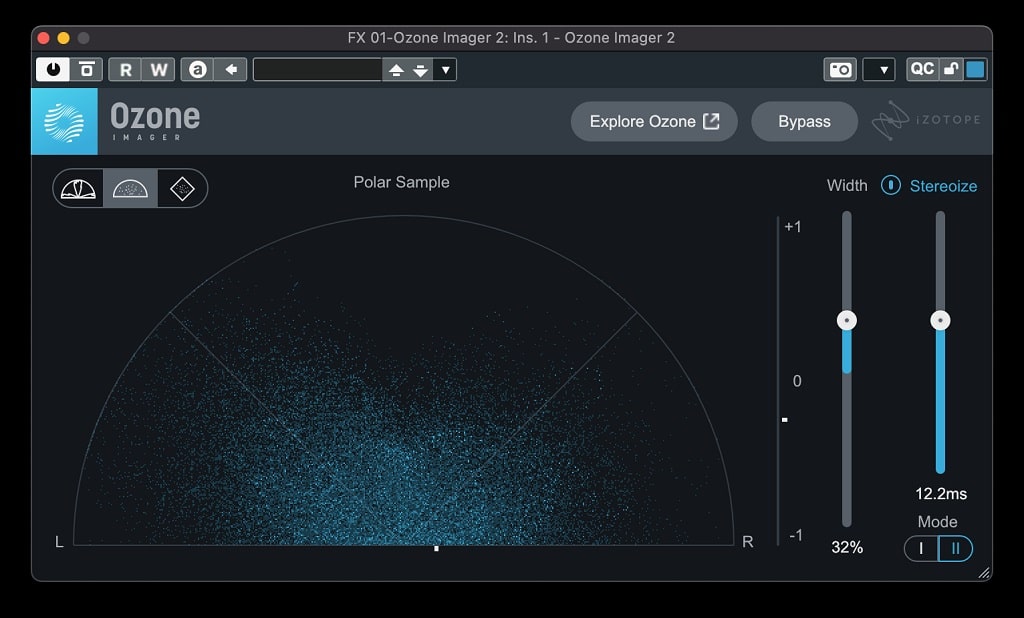This screenshot has height=618, width=1024.
Task: Click the Ozone Imager logo icon
Action: coord(64,122)
